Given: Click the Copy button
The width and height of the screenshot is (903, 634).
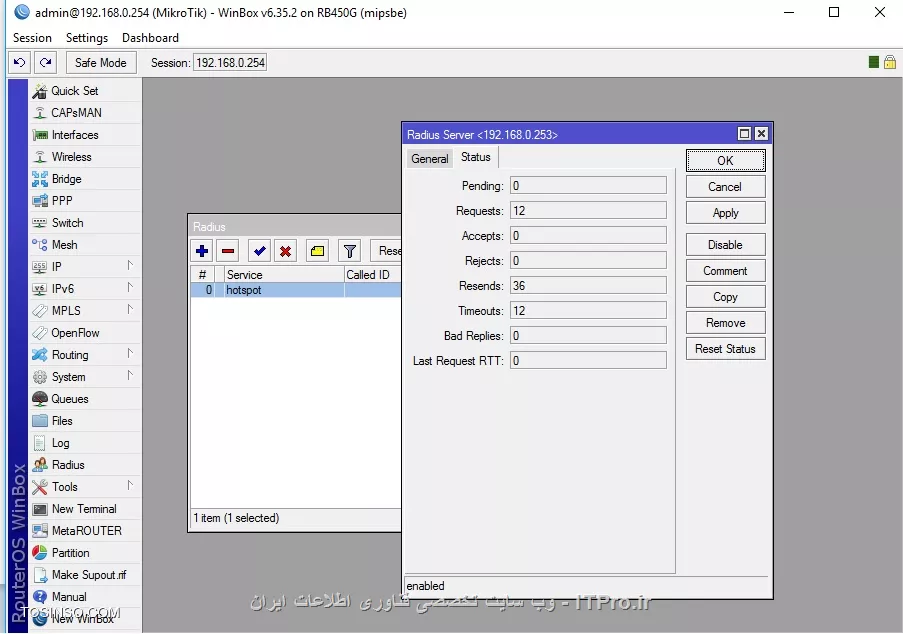Looking at the screenshot, I should coord(726,297).
